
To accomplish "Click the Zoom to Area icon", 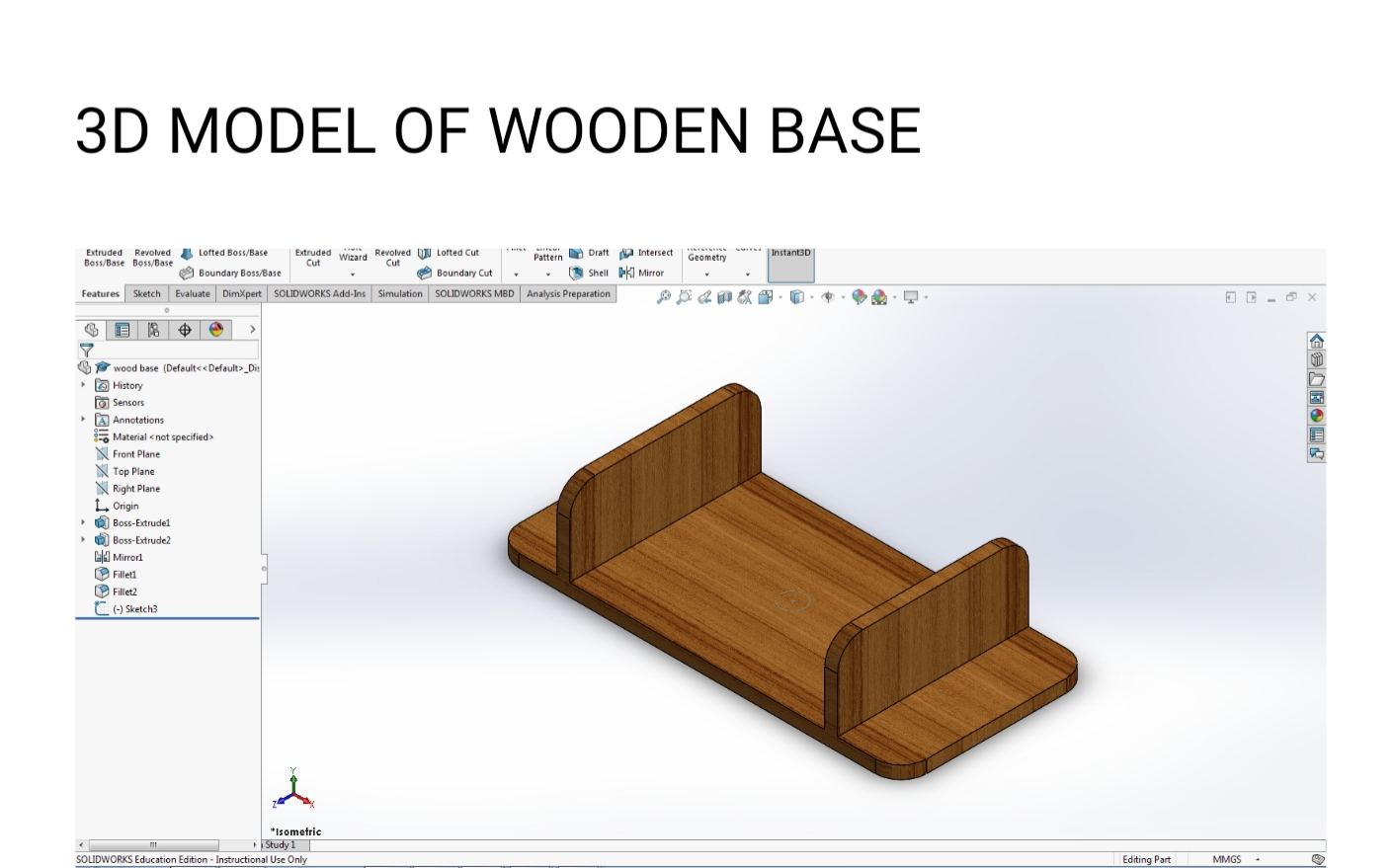I will coord(684,297).
